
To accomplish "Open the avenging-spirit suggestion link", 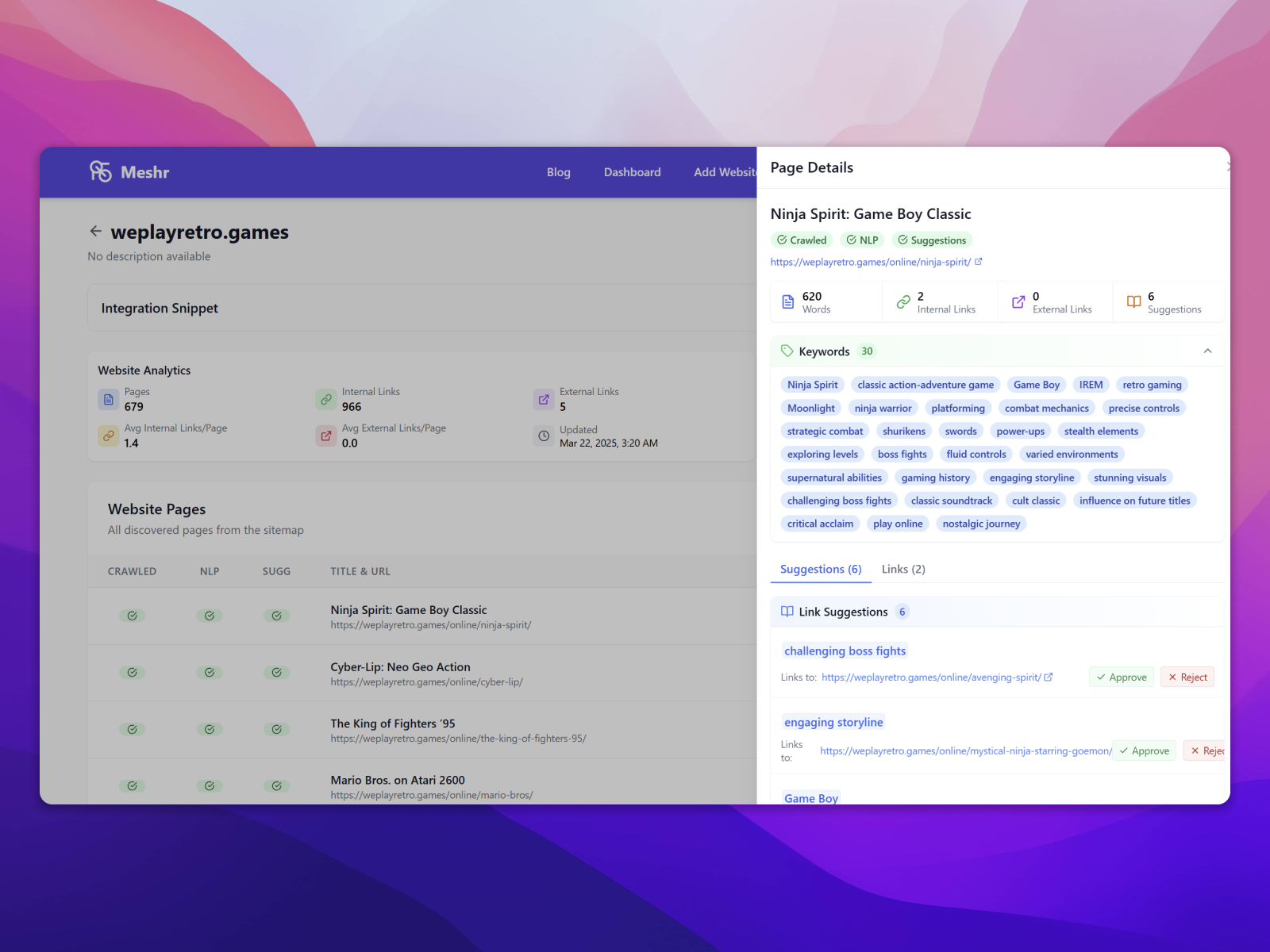I will click(931, 678).
